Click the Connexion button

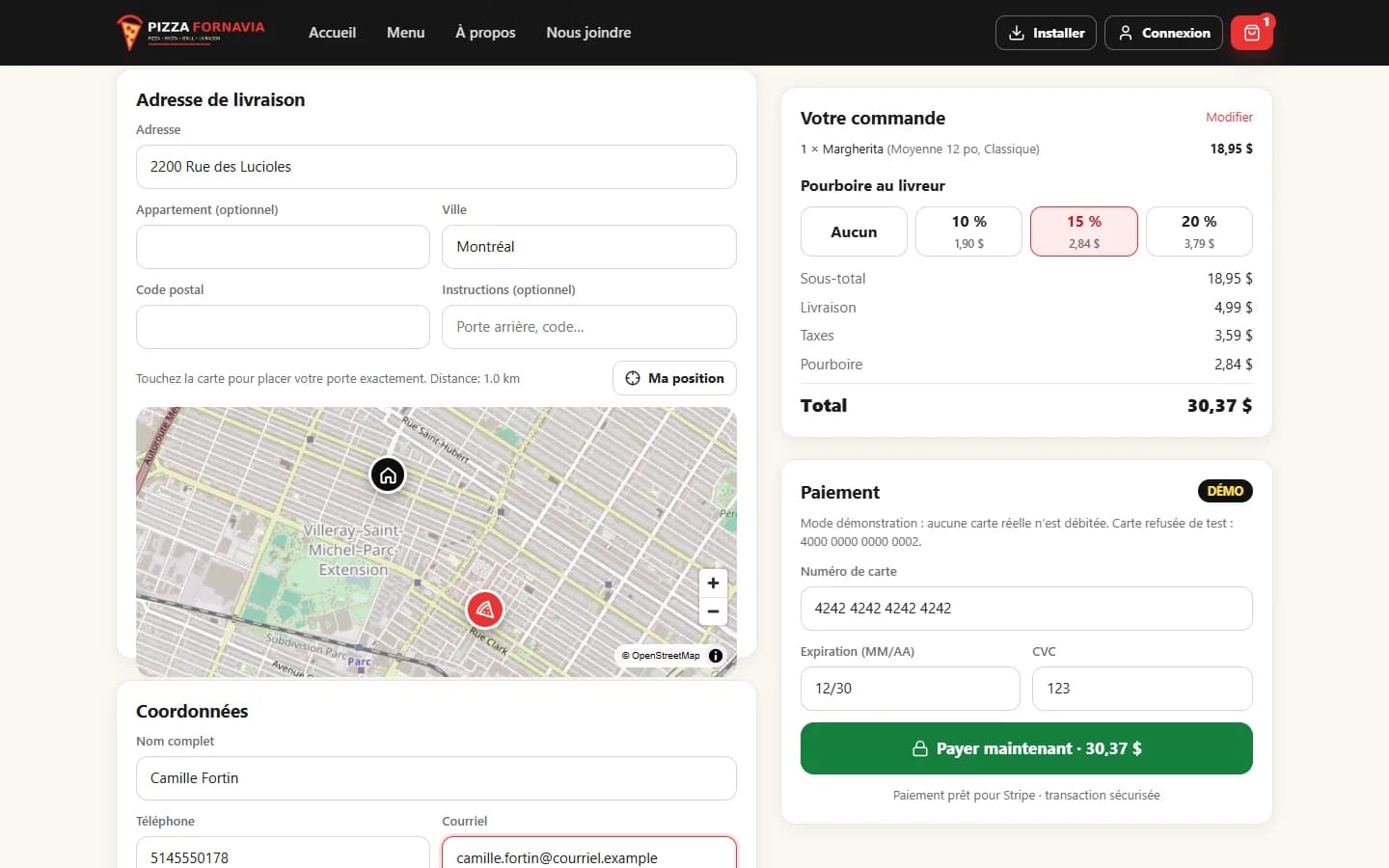(x=1163, y=33)
